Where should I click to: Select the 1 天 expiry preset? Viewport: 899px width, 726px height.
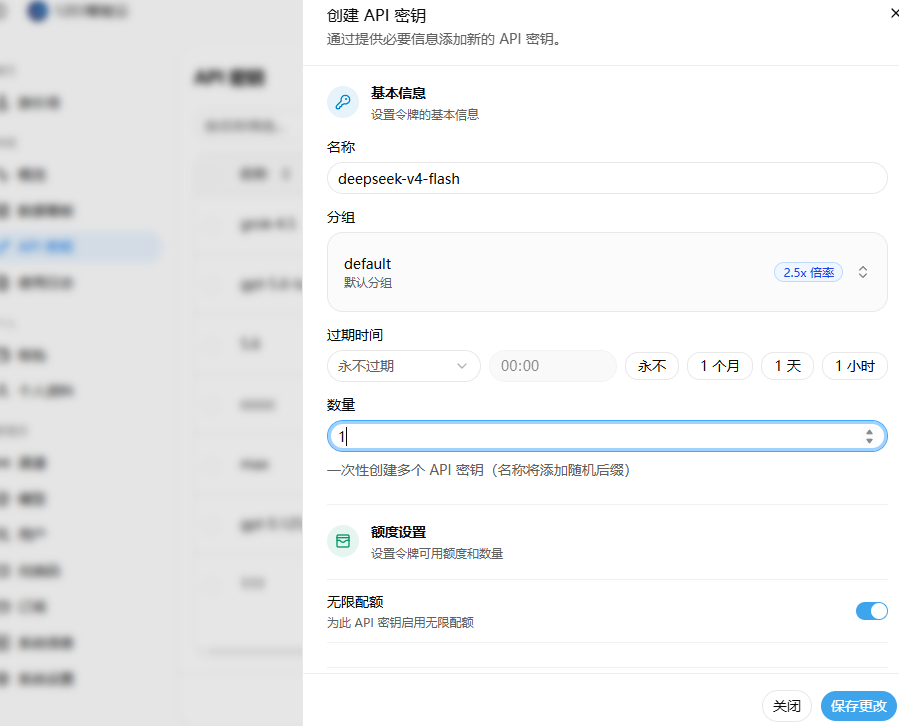(787, 366)
